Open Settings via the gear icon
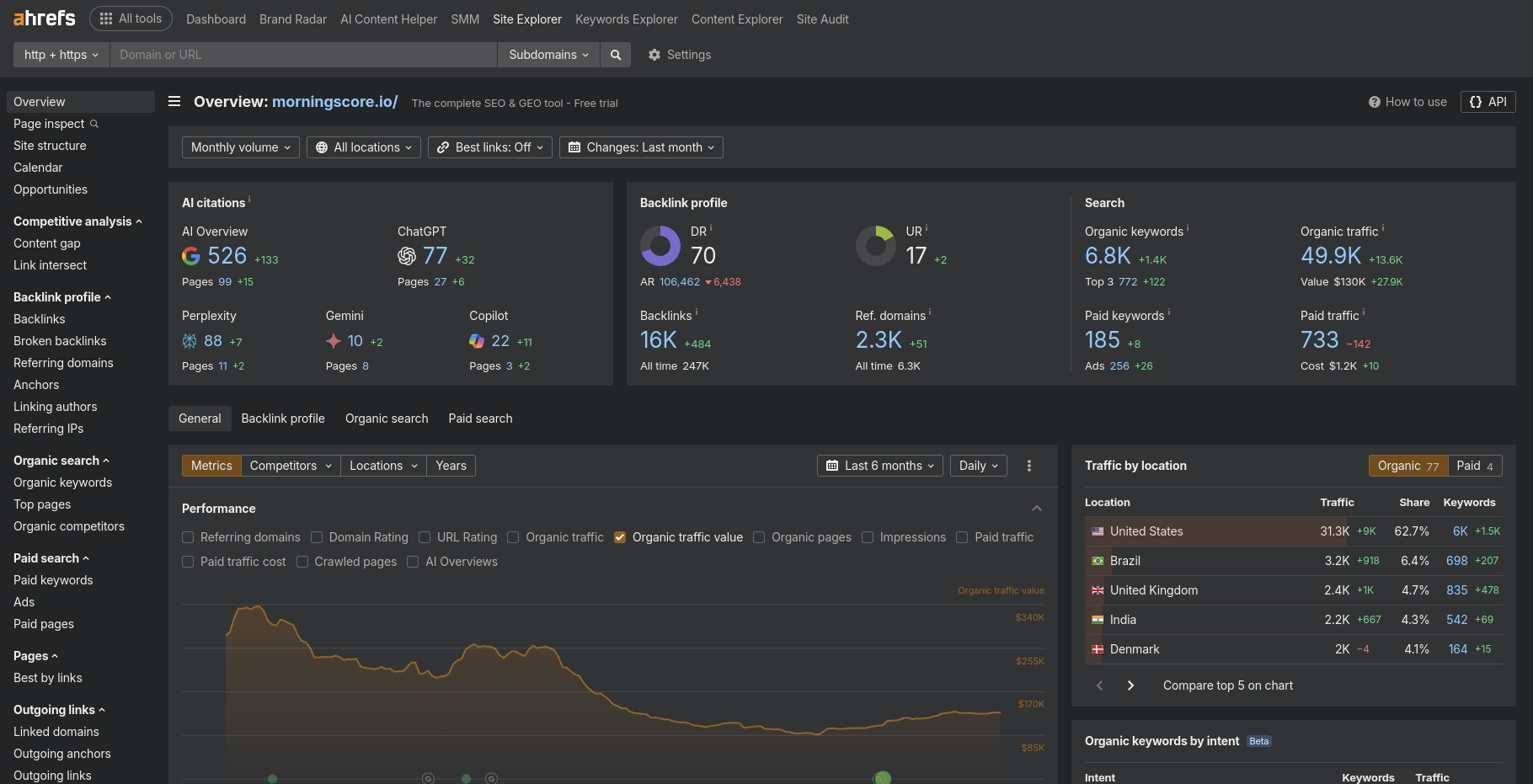This screenshot has width=1533, height=784. click(654, 55)
